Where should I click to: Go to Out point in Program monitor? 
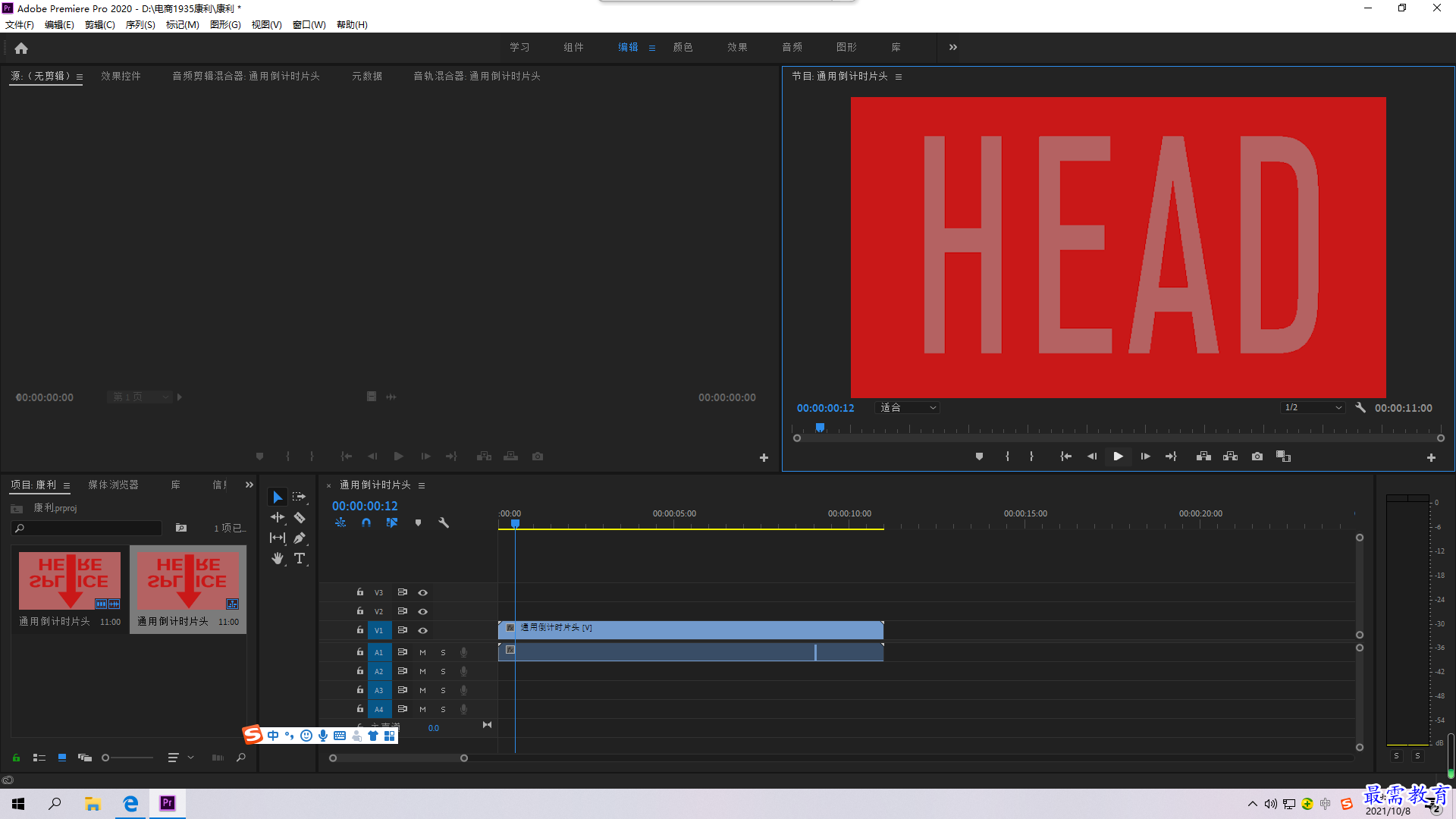(1171, 457)
